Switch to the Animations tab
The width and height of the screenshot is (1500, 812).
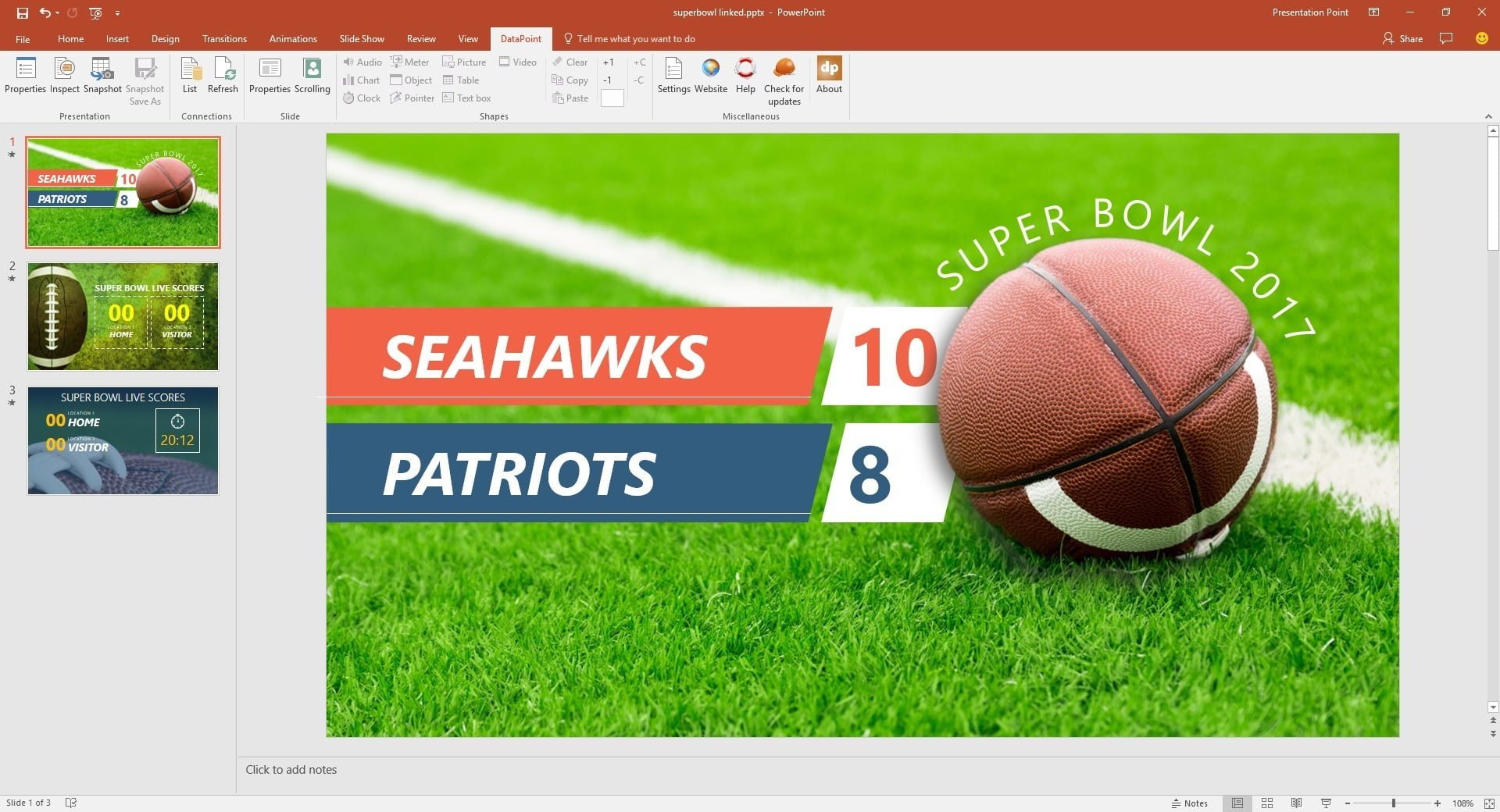pos(293,39)
